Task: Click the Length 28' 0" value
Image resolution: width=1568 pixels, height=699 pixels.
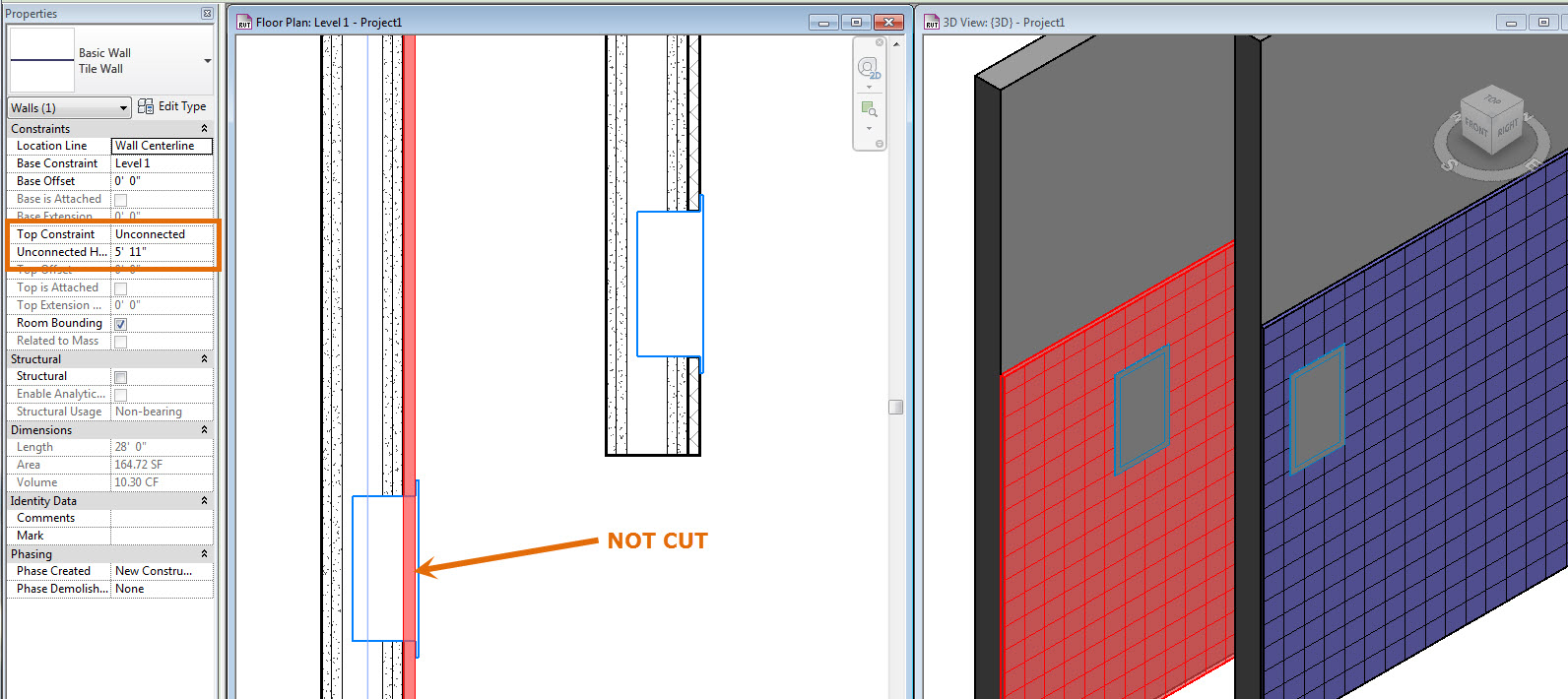Action: click(162, 447)
